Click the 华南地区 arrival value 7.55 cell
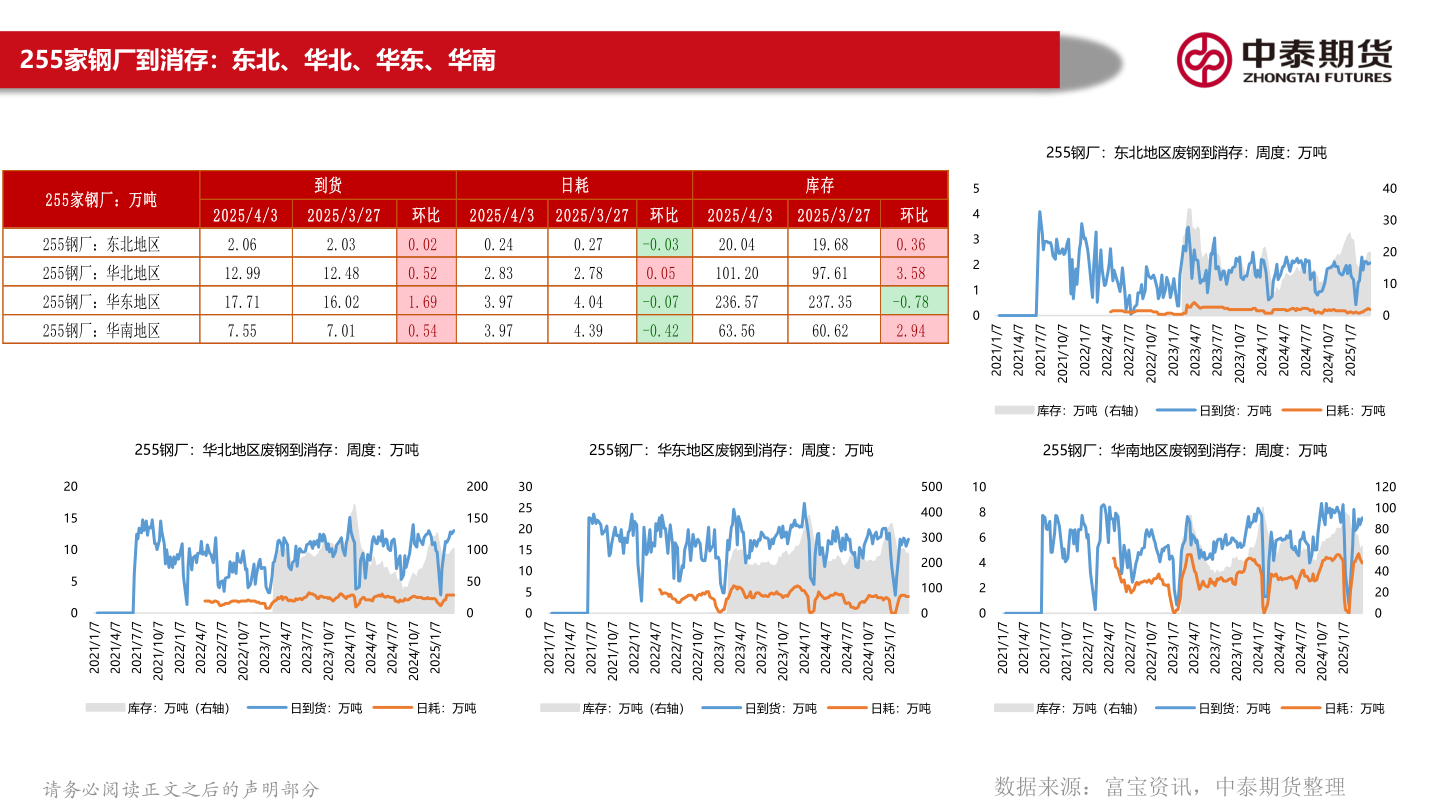 (244, 331)
